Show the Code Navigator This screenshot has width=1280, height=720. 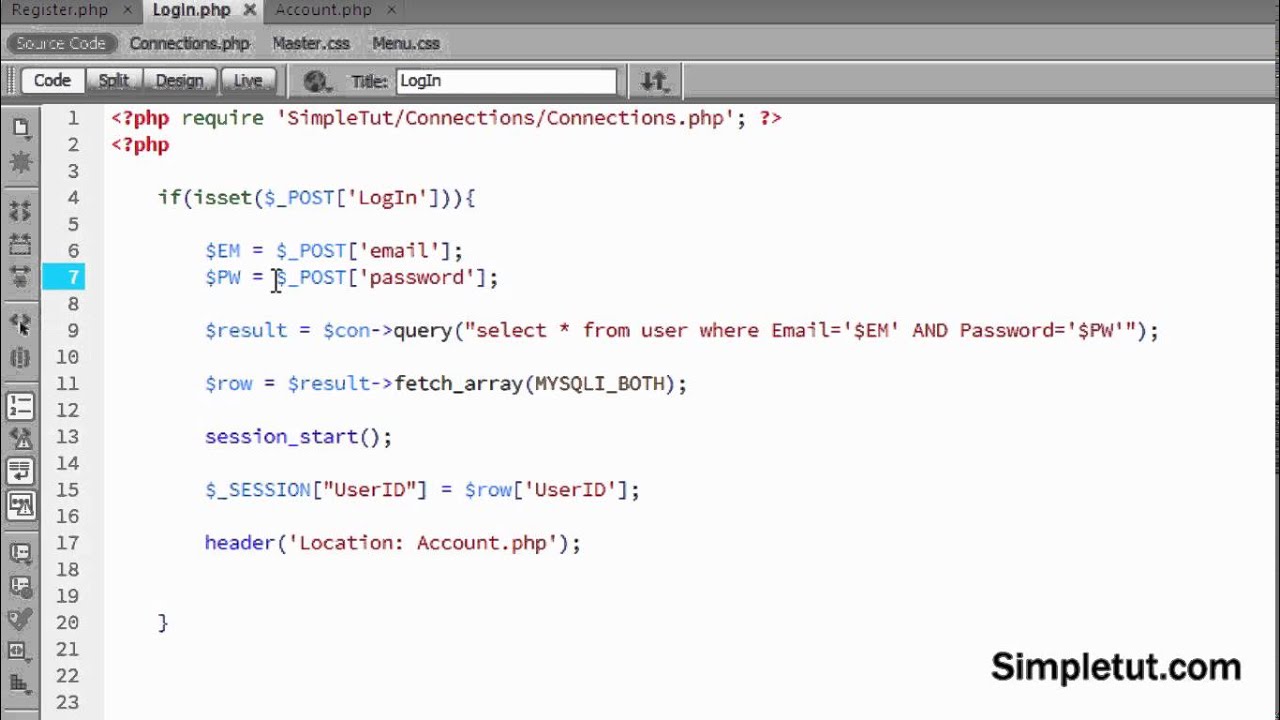pyautogui.click(x=21, y=162)
